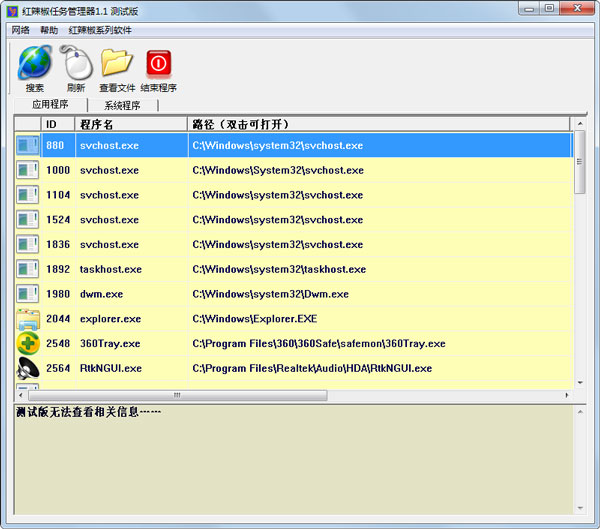The image size is (600, 529).
Task: Select the dwm.exe row icon
Action: click(28, 294)
